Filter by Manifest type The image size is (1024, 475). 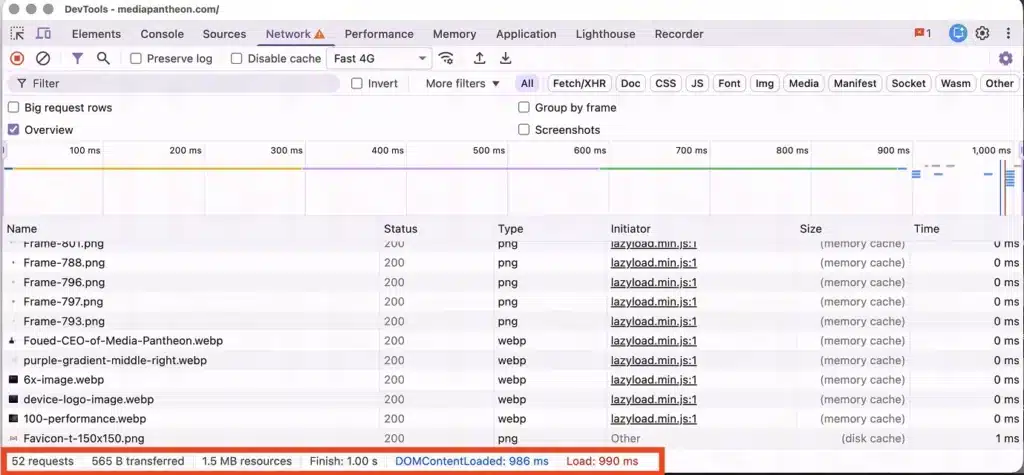click(855, 84)
